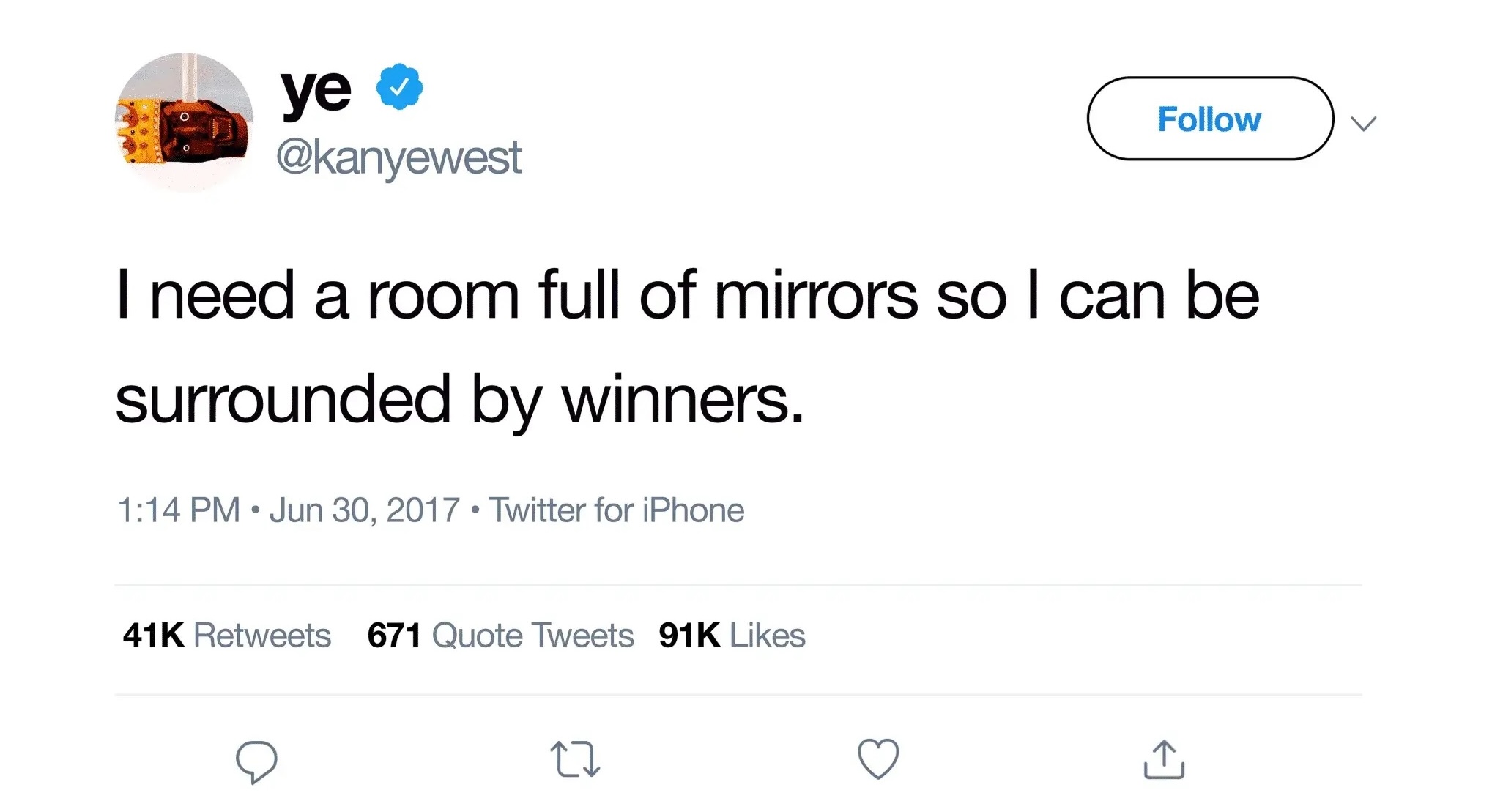View the 41K Retweets list

(x=227, y=636)
